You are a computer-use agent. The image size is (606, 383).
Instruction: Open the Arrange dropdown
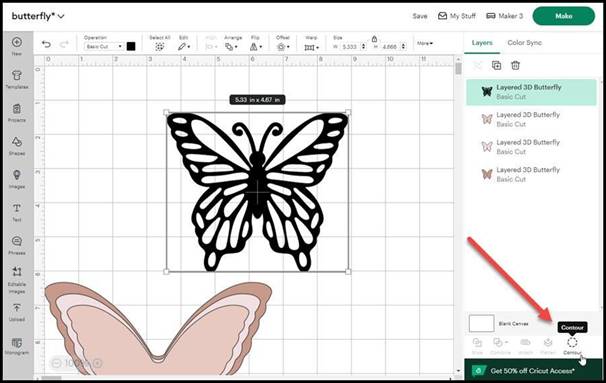point(231,47)
